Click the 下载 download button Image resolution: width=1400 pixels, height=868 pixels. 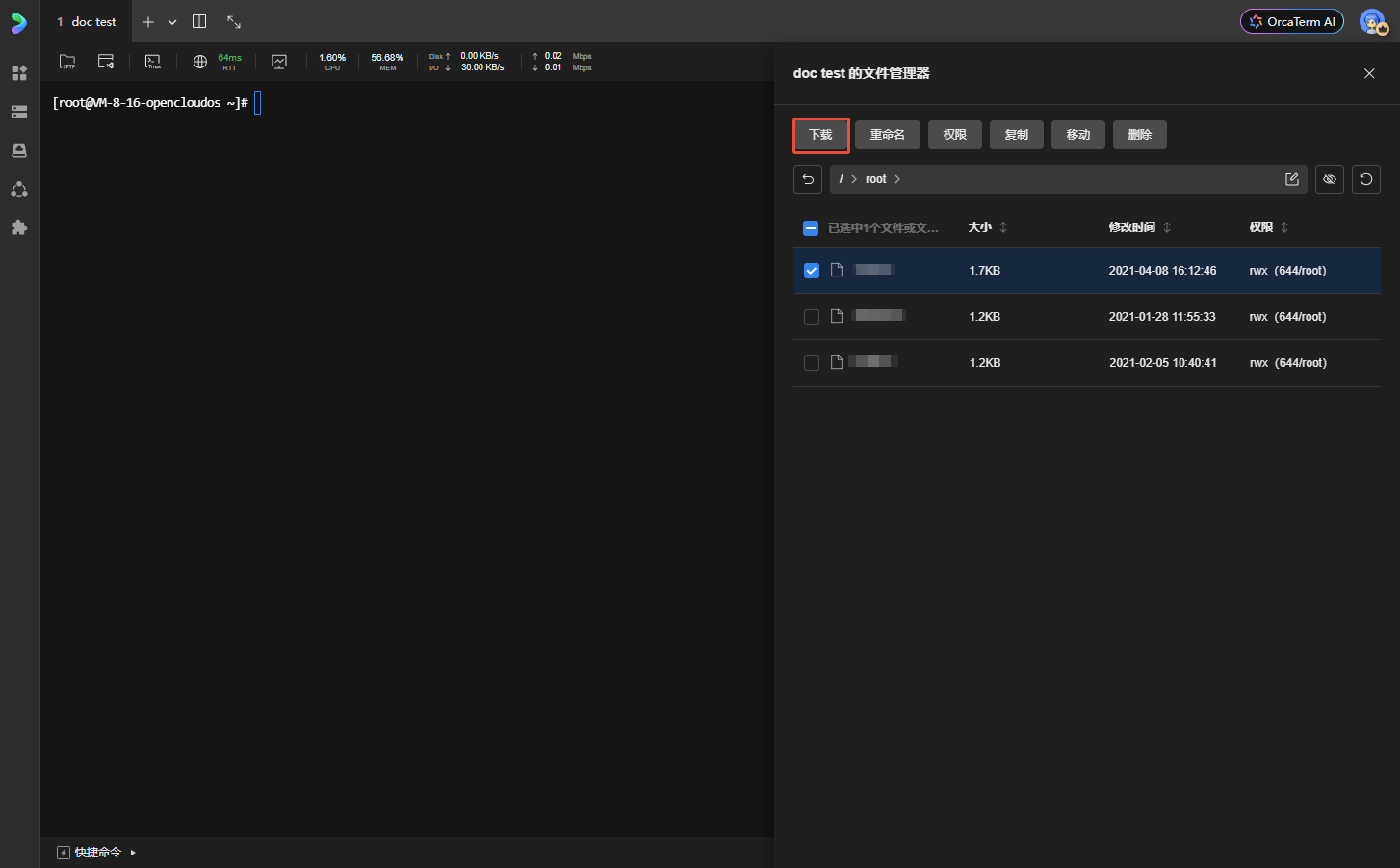[x=820, y=135]
